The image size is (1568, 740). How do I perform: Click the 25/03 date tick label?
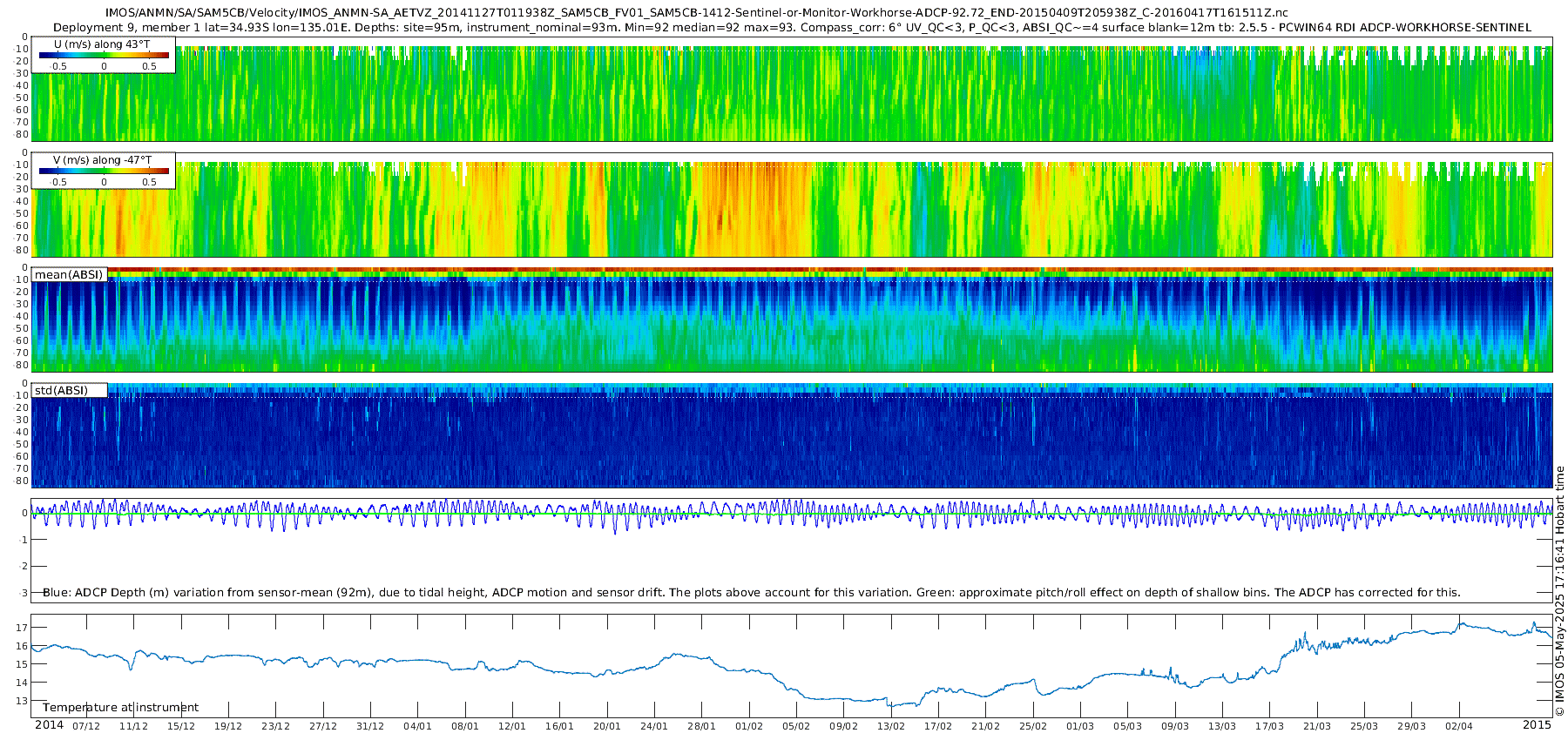(1364, 726)
